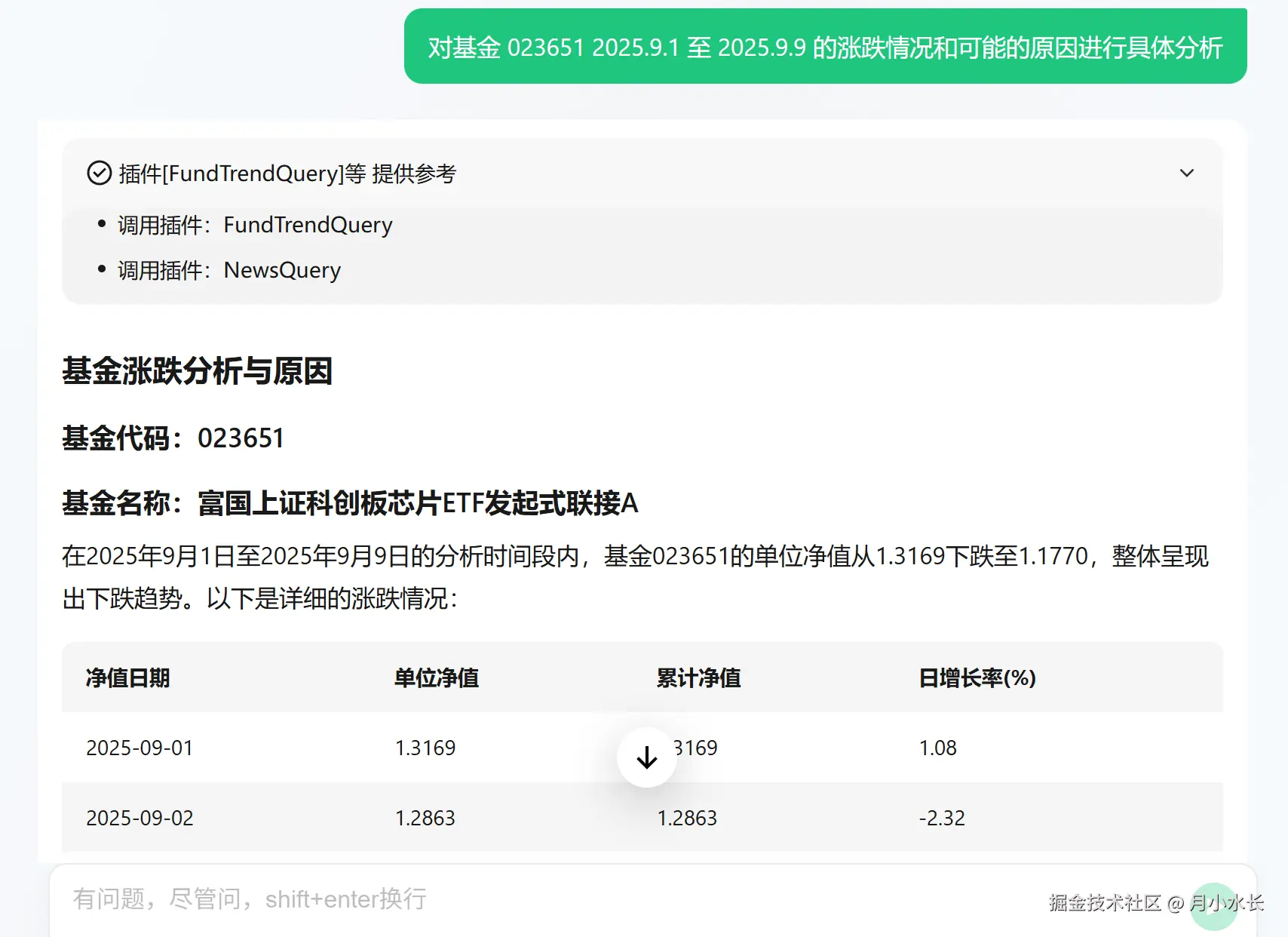This screenshot has height=937, width=1288.
Task: Click the date cell '2025-09-01'
Action: click(x=140, y=748)
